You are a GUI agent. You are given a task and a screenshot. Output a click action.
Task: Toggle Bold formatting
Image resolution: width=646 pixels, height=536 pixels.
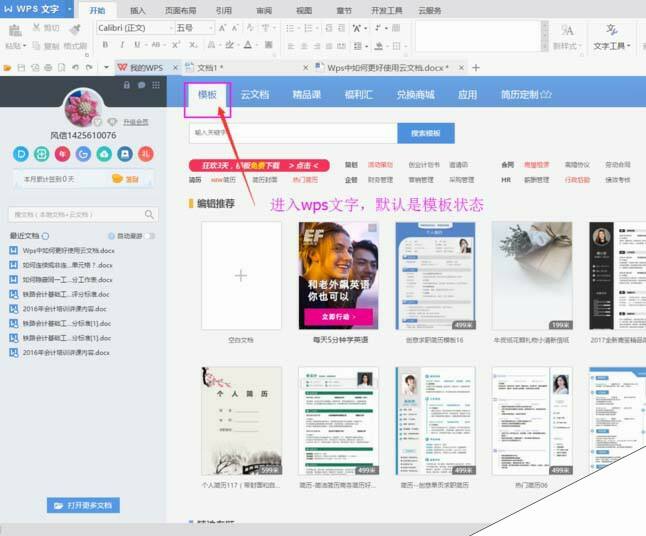tap(105, 44)
